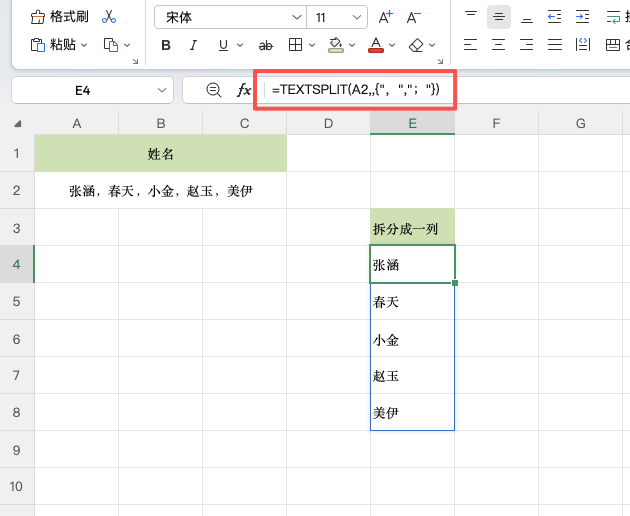Open the font color dropdown arrow

392,45
